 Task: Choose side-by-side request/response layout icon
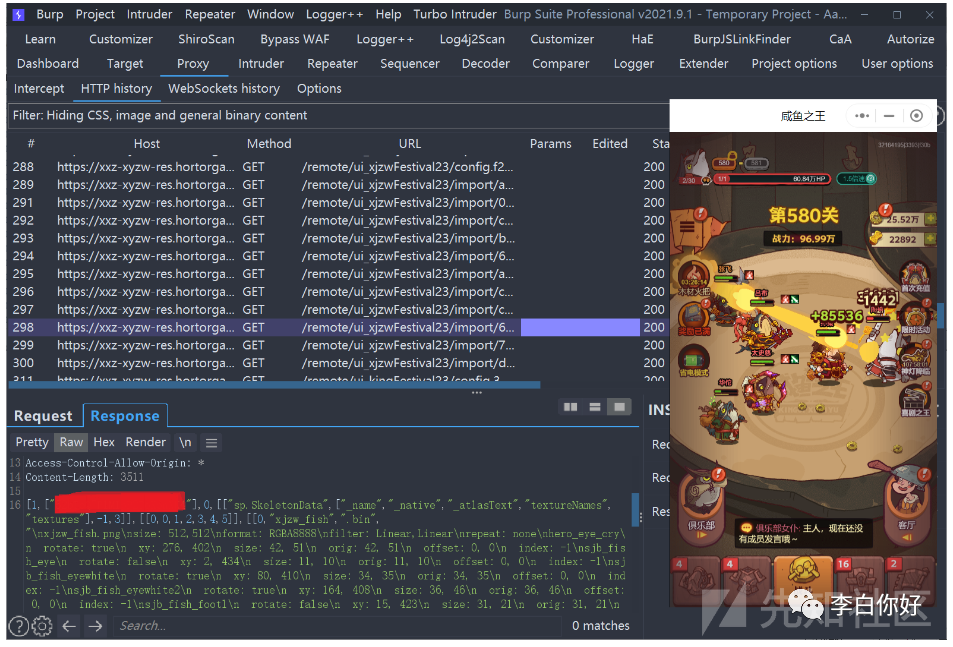570,406
